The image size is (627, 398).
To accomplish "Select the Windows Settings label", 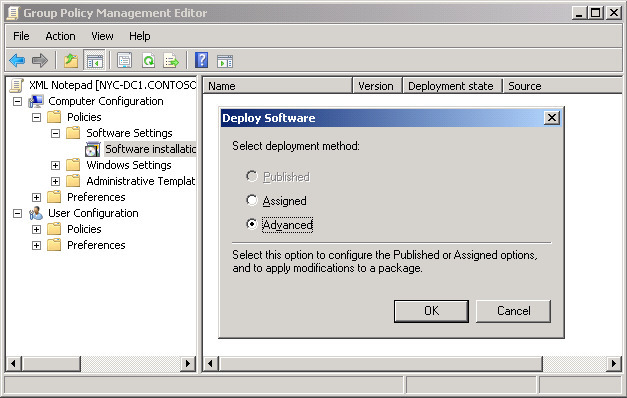I will 129,165.
